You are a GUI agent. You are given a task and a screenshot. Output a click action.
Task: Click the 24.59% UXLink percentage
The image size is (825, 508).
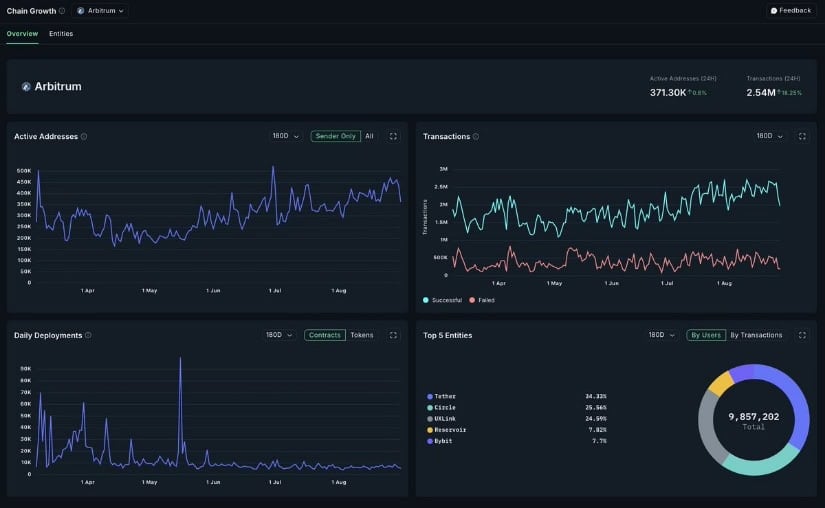[x=596, y=419]
